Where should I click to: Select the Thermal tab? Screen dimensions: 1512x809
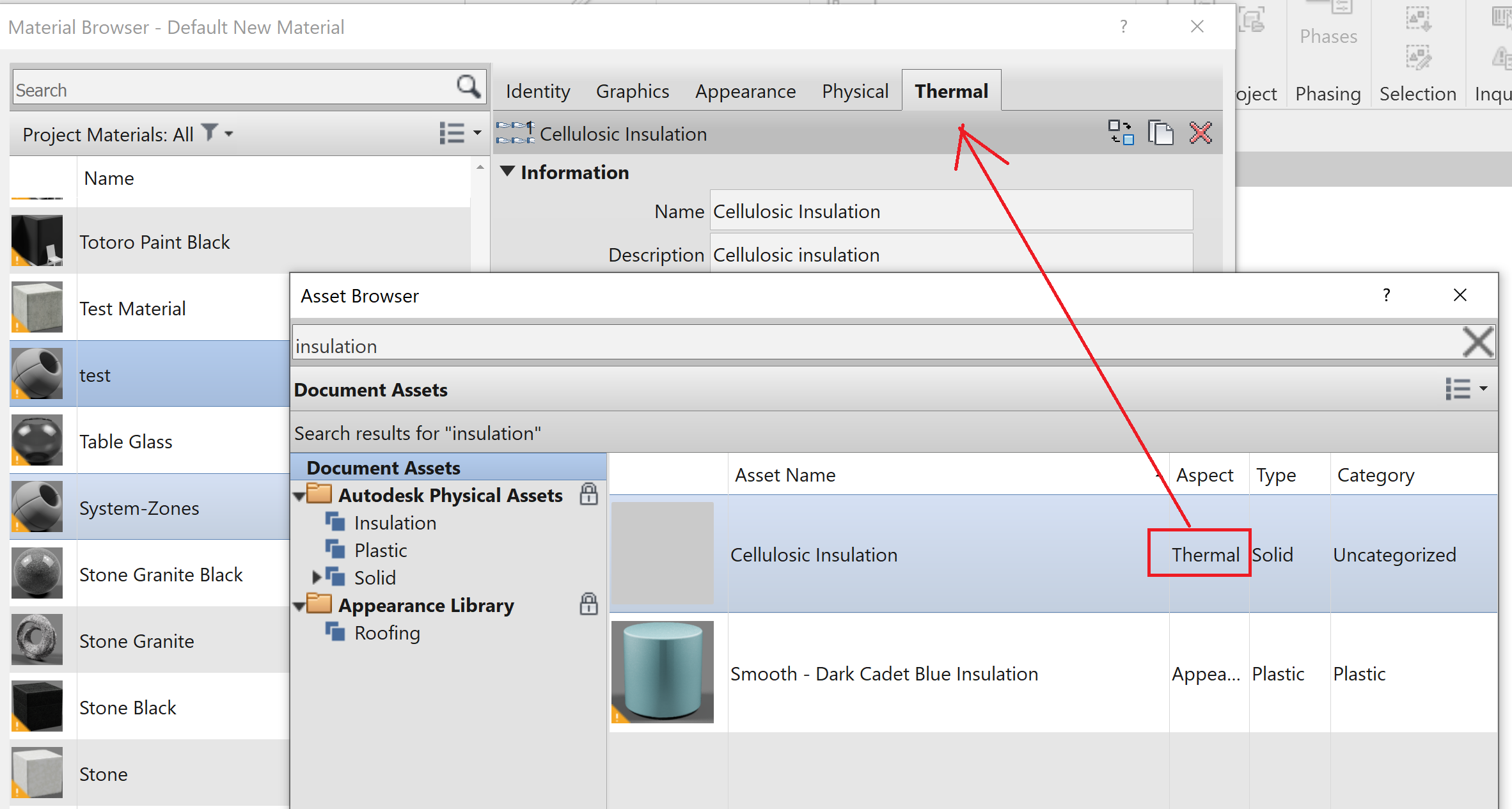(951, 91)
